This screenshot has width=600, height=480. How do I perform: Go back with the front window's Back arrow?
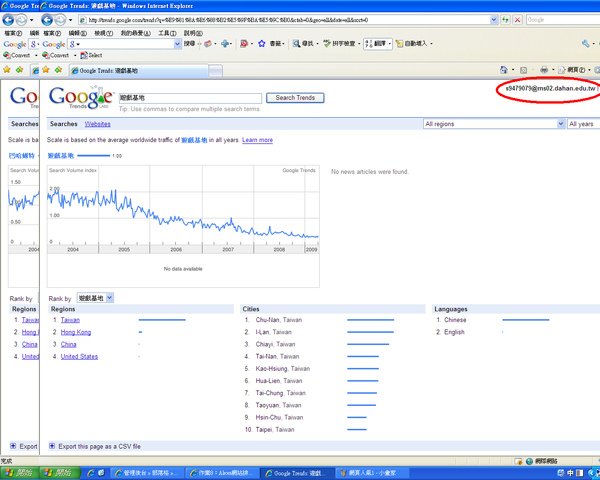tap(47, 20)
